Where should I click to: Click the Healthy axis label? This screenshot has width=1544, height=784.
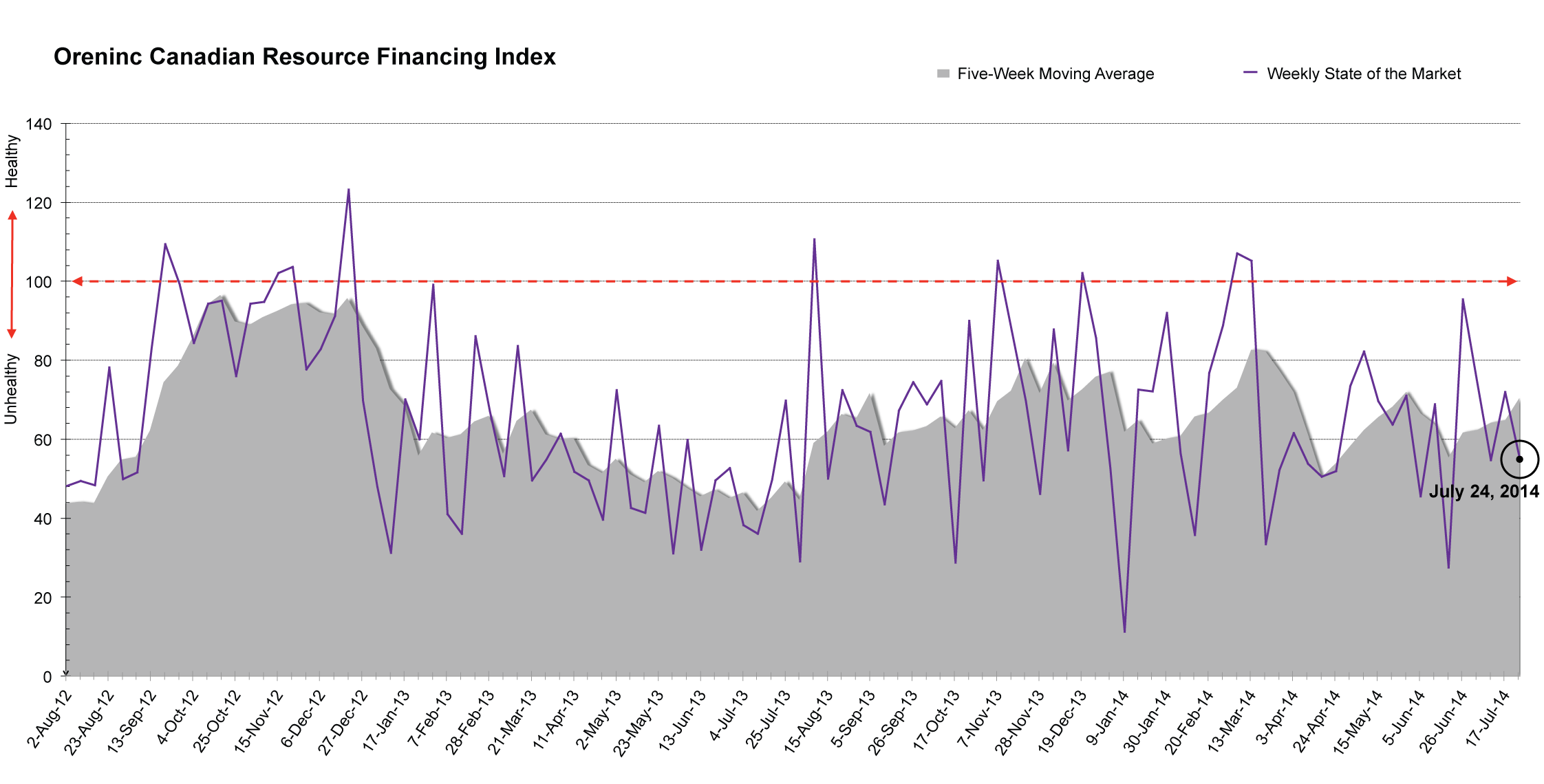click(x=12, y=161)
